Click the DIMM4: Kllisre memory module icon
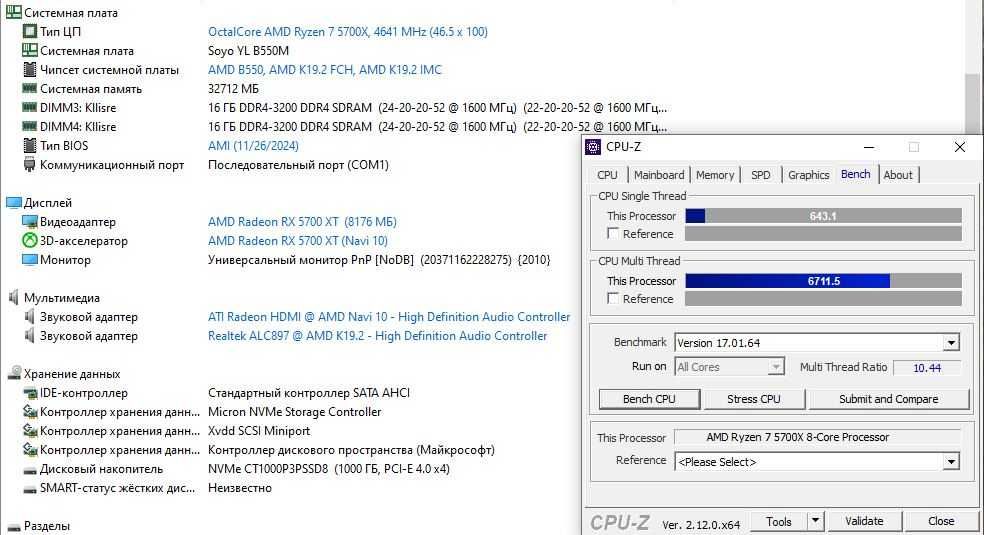 [x=29, y=126]
